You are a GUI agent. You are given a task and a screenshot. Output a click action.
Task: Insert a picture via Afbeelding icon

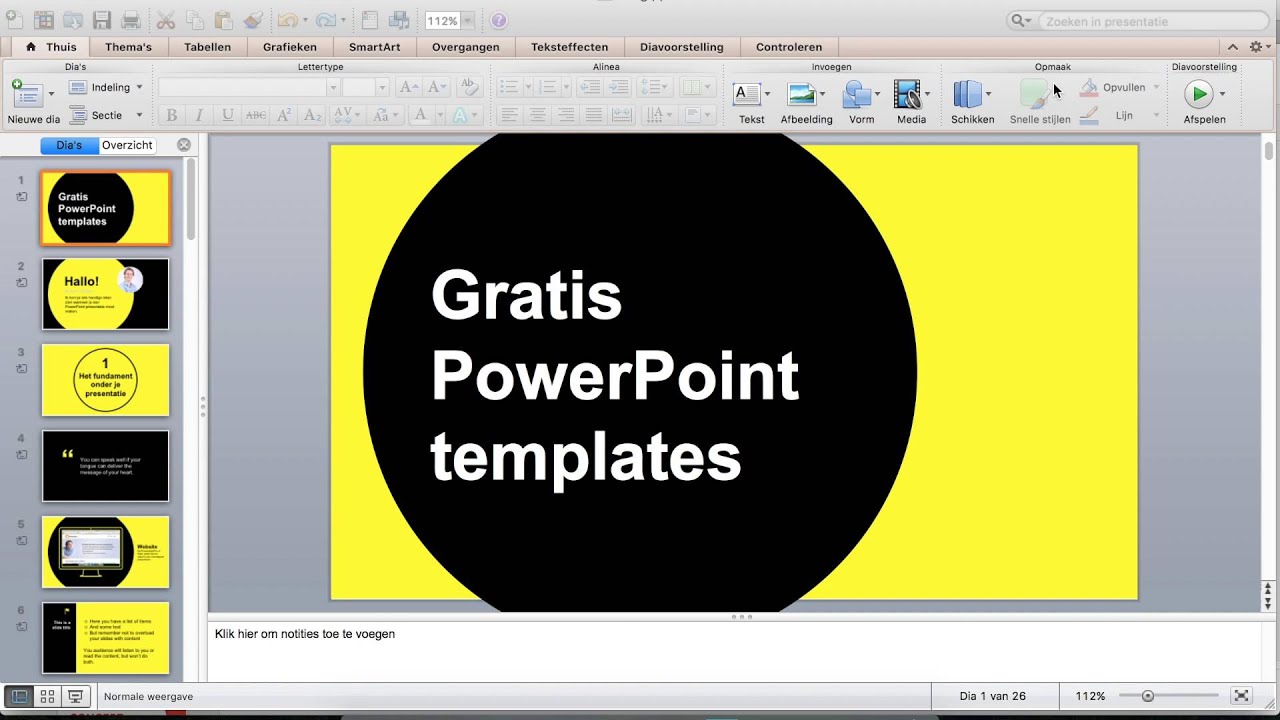(x=801, y=95)
